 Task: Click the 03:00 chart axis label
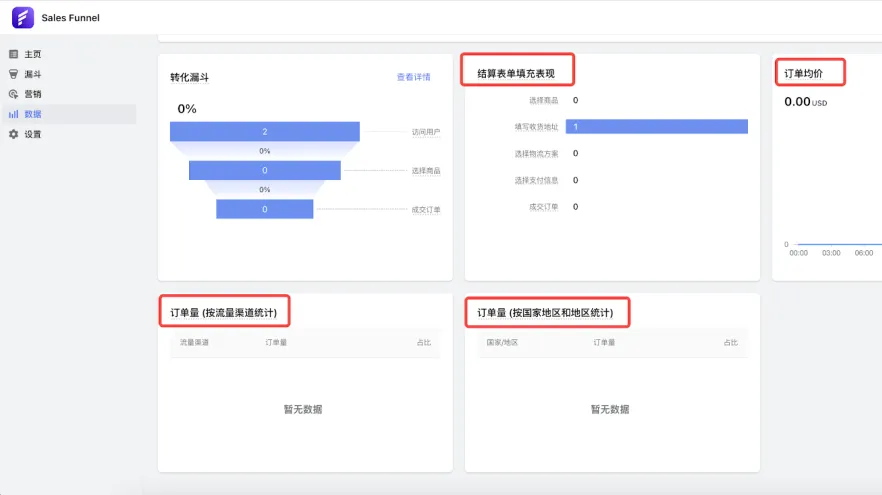pyautogui.click(x=831, y=253)
